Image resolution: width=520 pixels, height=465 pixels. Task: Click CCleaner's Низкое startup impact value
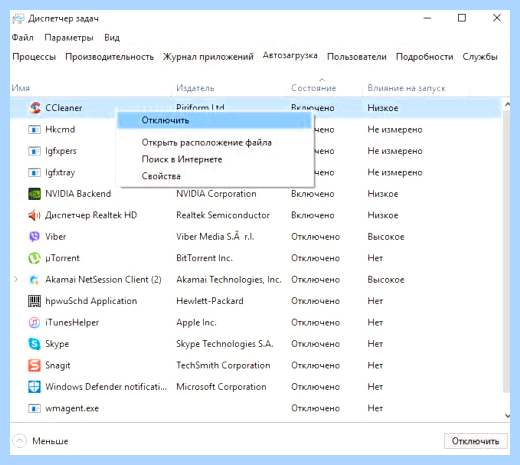click(x=383, y=108)
